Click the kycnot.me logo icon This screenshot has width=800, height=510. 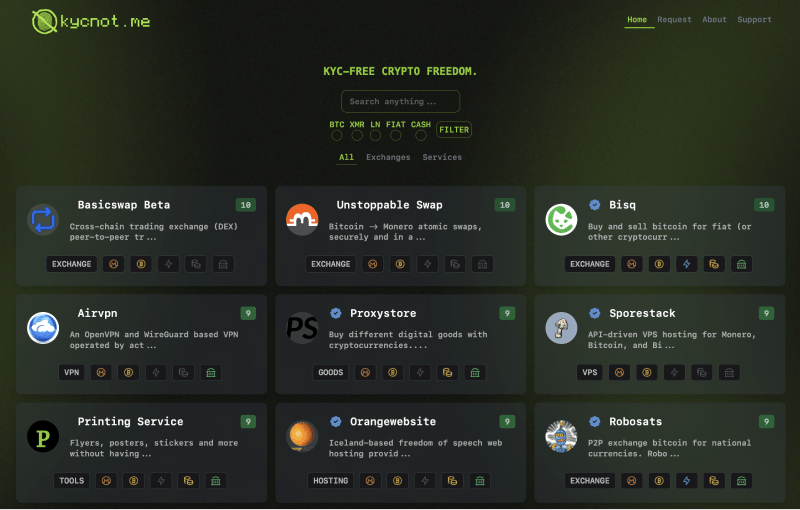pos(44,21)
